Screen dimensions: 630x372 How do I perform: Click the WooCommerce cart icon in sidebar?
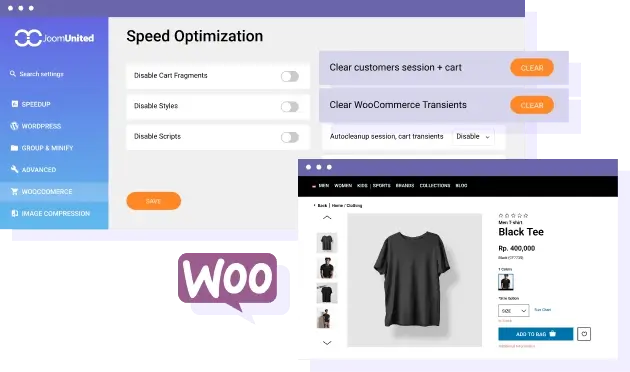14,192
